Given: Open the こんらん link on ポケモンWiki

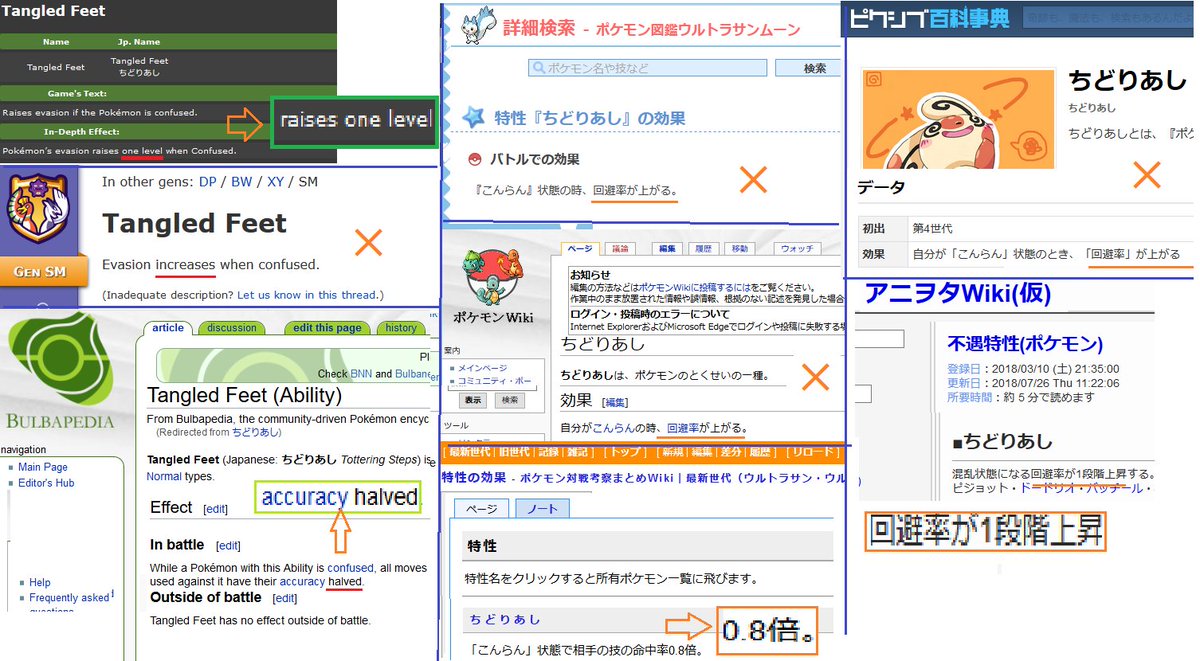Looking at the screenshot, I should [x=611, y=428].
